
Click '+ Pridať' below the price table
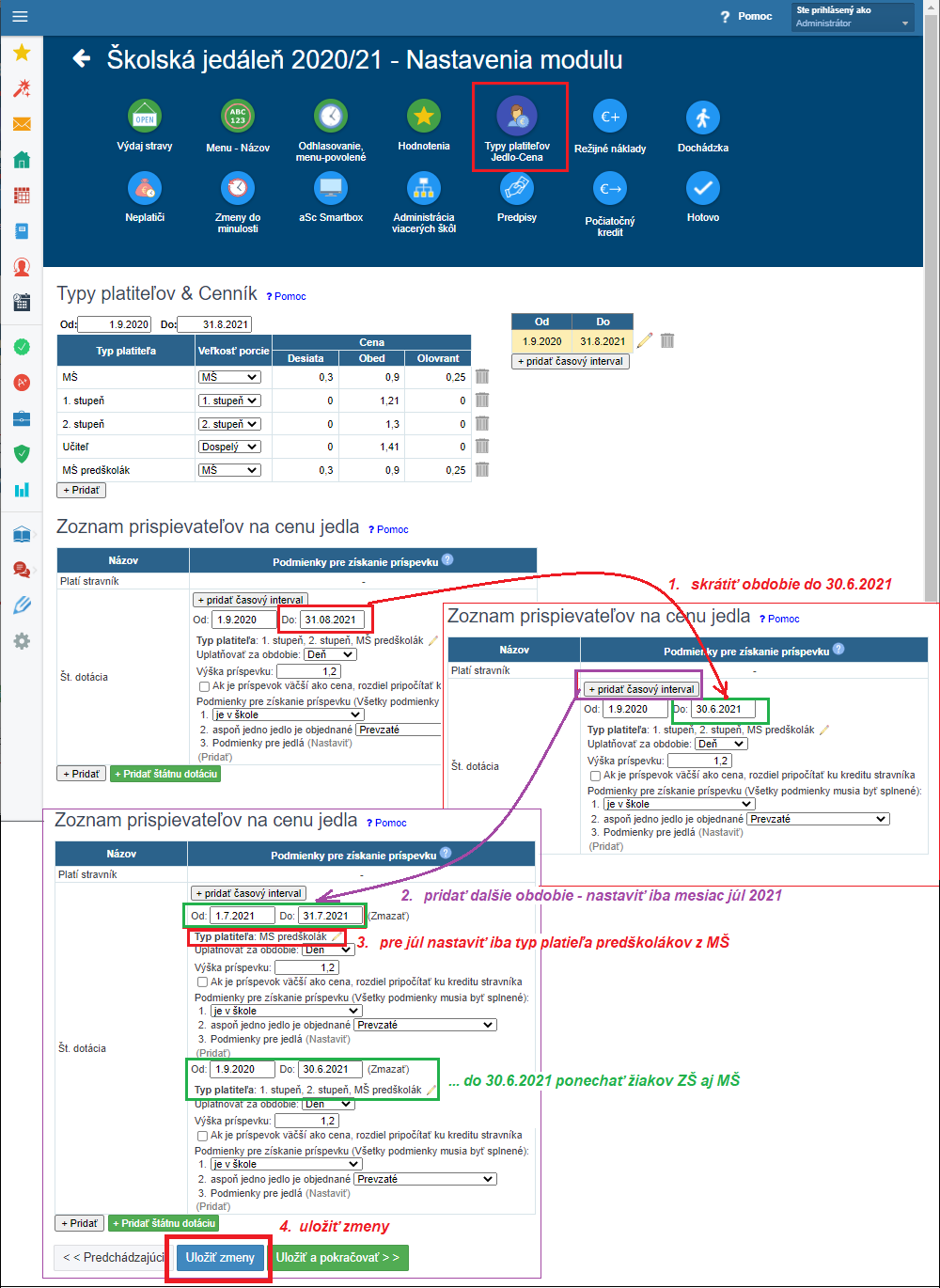82,491
